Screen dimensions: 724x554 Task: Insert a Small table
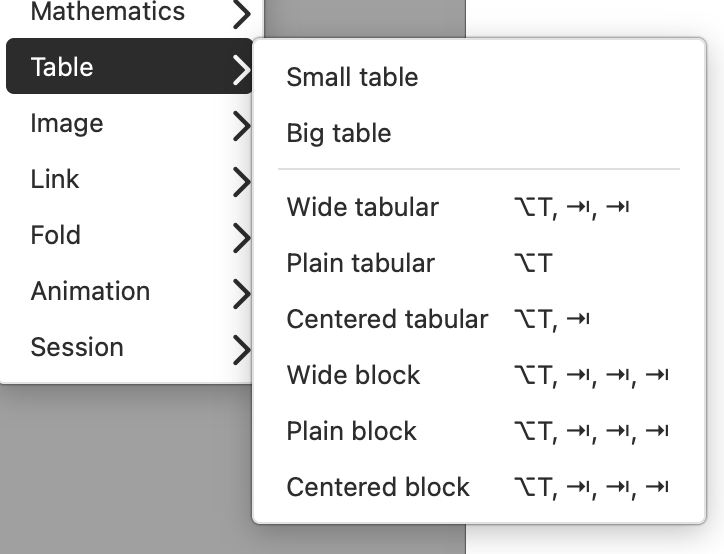tap(352, 77)
